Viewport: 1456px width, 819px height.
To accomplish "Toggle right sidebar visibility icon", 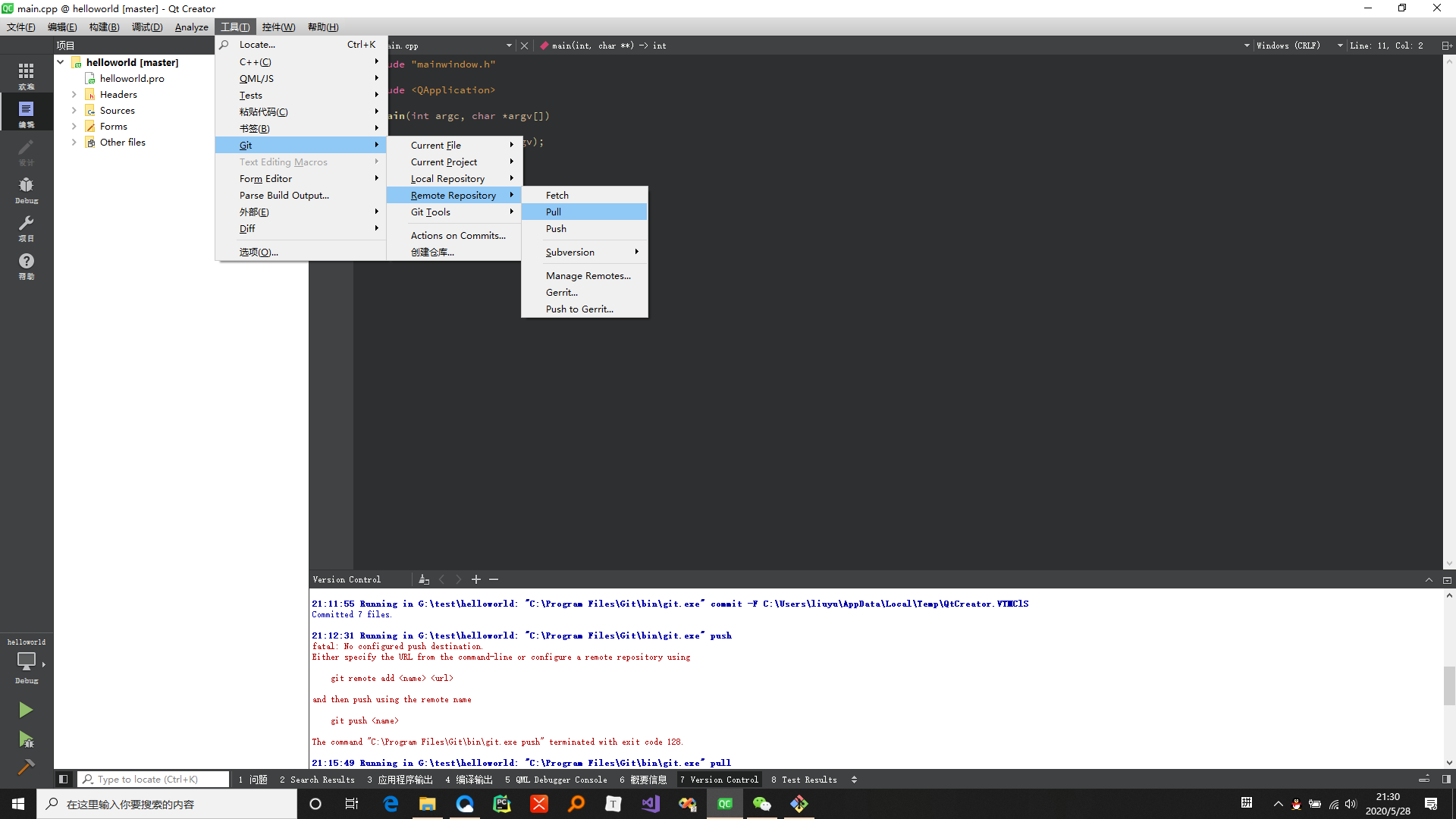I will (x=1446, y=780).
